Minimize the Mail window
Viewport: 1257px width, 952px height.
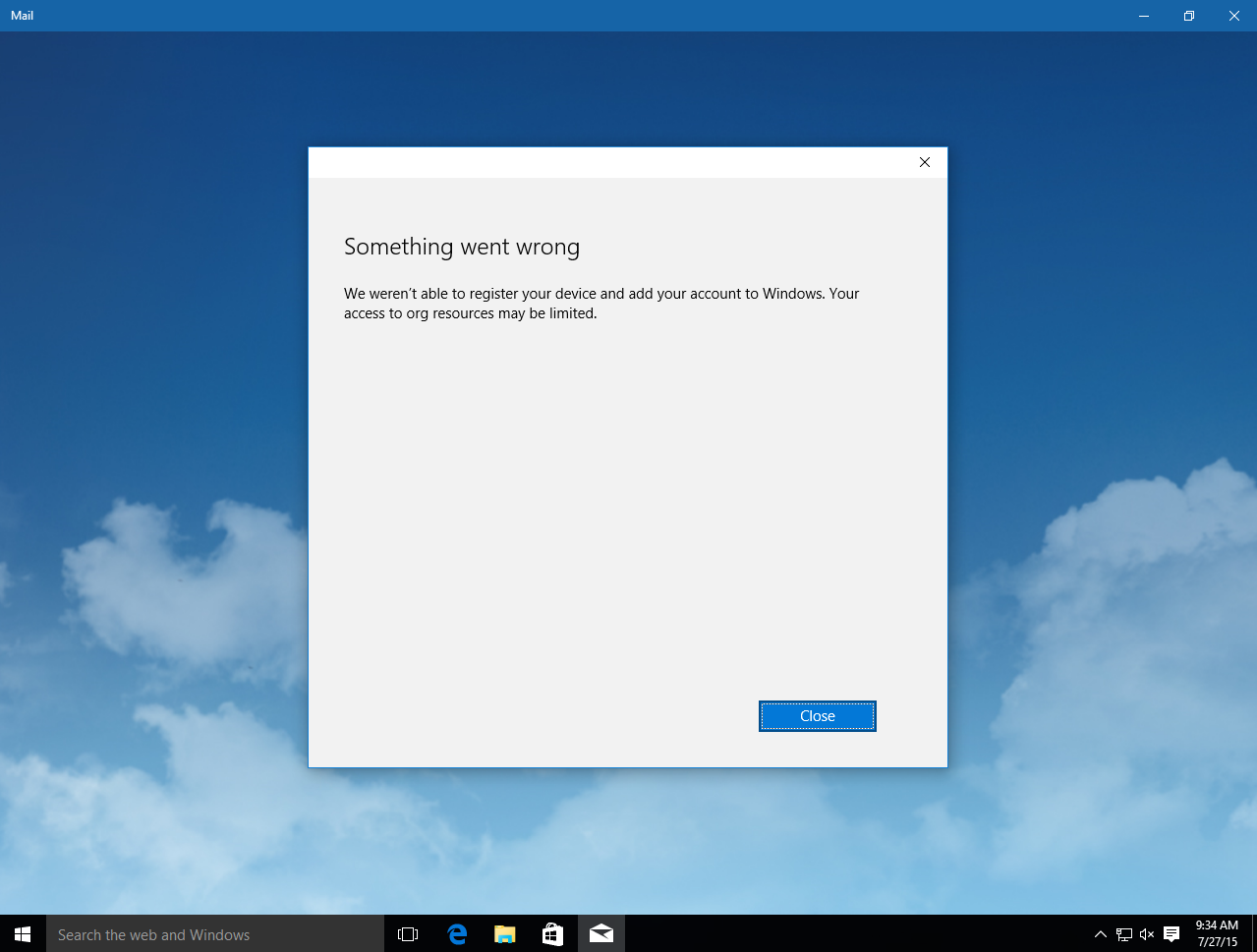[1144, 16]
